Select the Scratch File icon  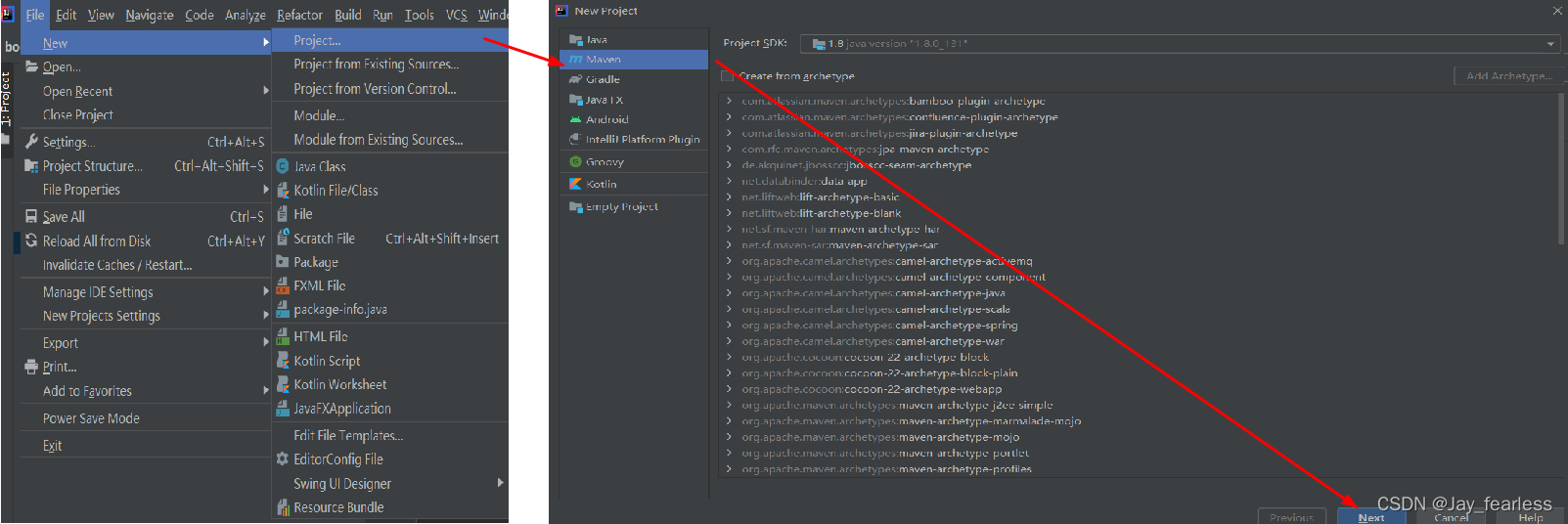point(283,239)
